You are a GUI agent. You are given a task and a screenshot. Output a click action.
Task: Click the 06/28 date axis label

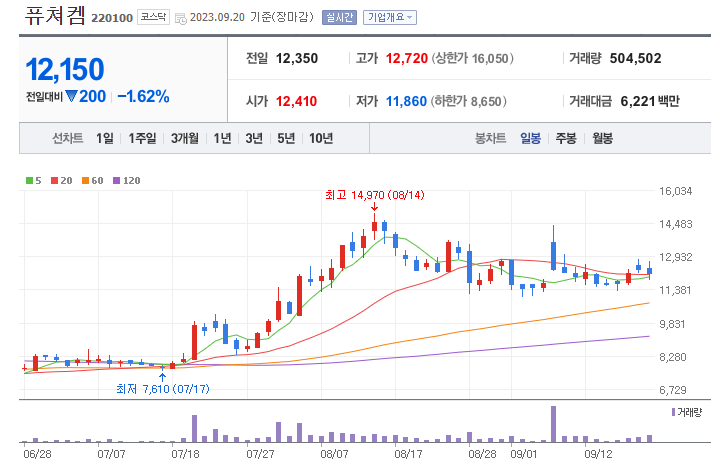click(37, 454)
